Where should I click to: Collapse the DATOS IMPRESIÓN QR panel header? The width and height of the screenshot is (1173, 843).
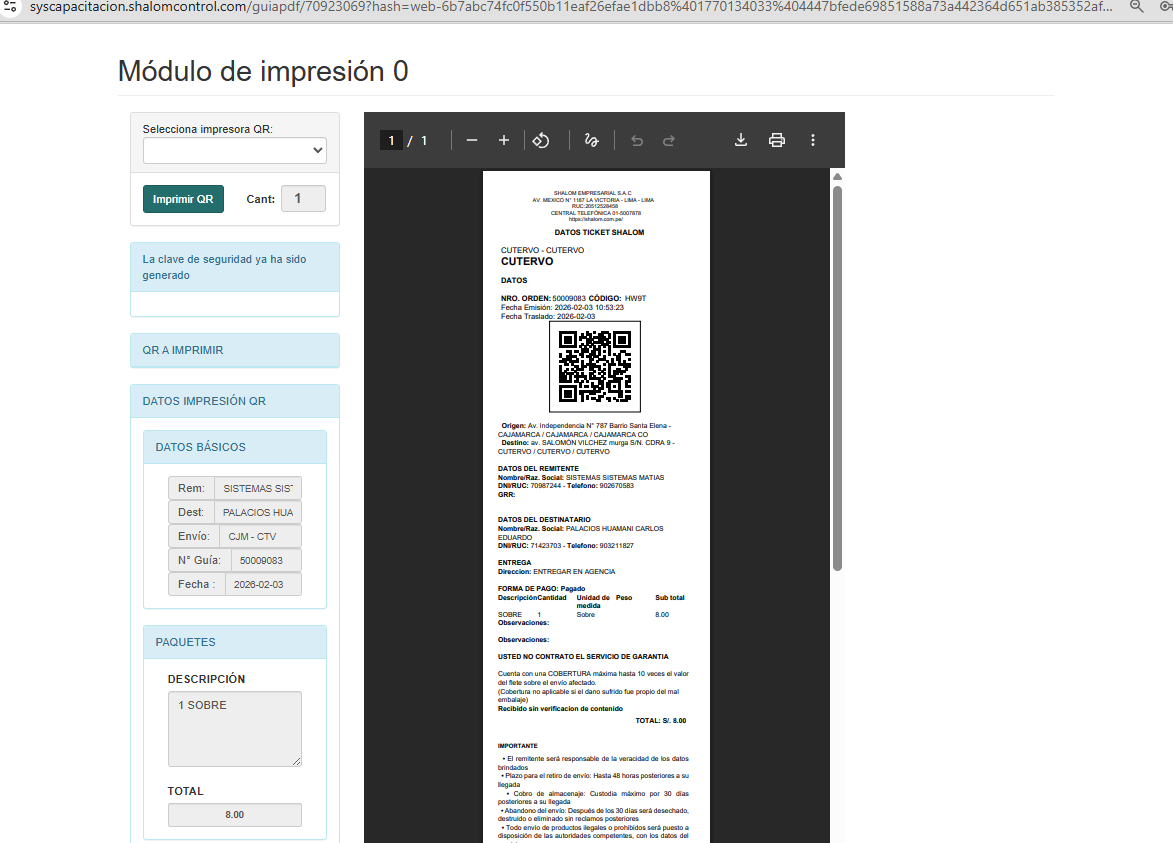(235, 401)
